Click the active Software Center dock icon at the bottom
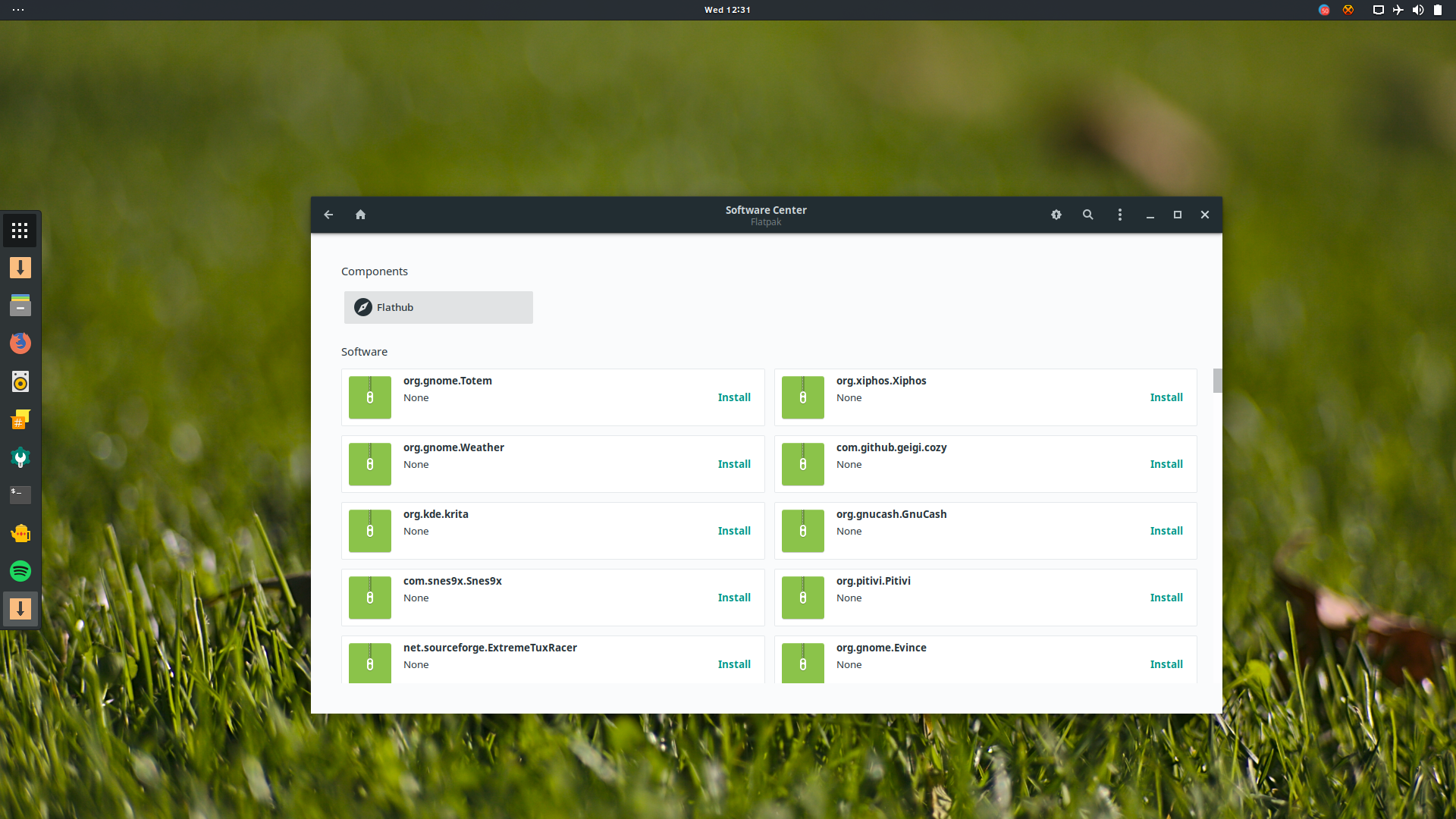 20,609
